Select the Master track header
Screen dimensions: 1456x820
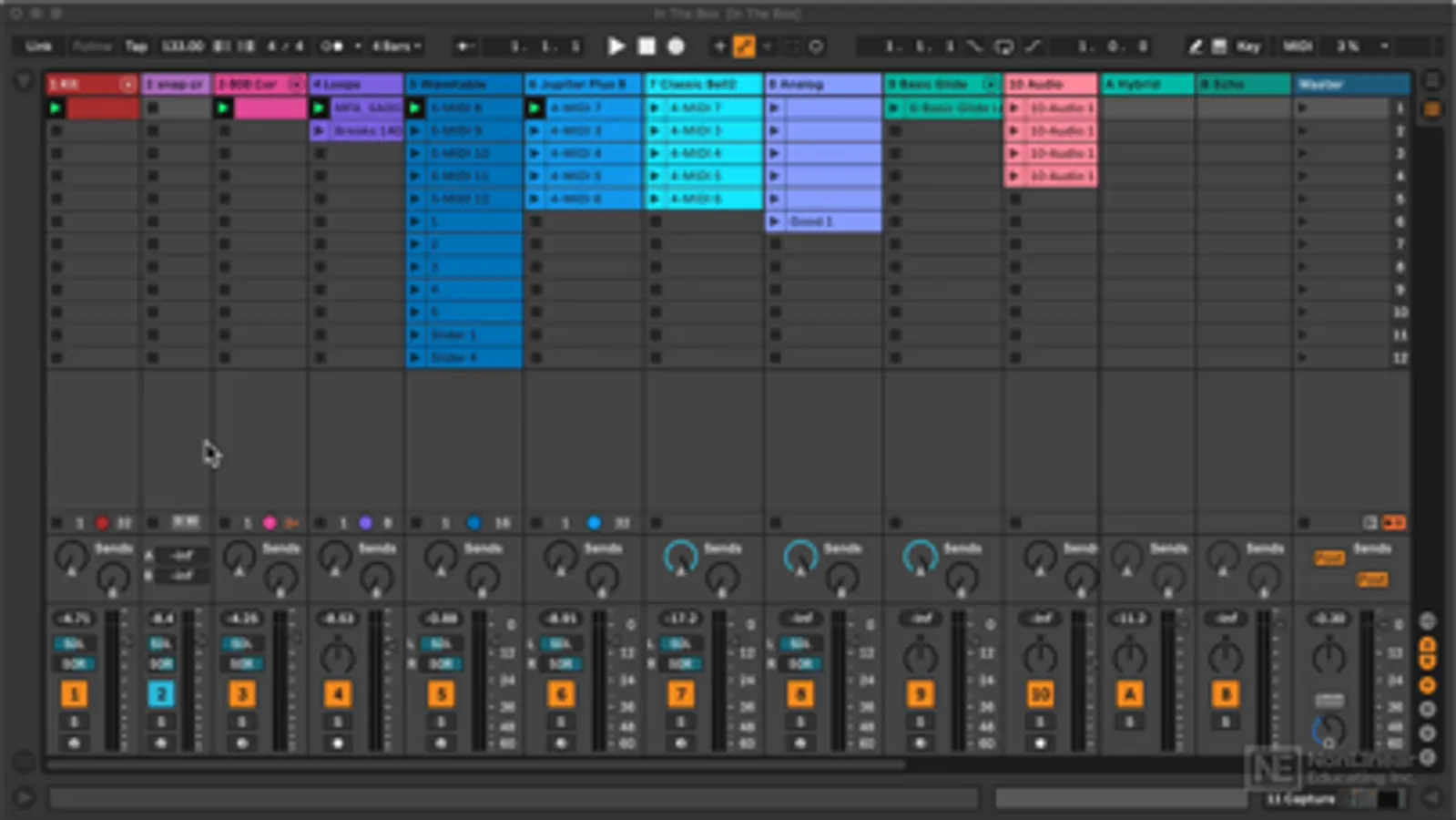(x=1350, y=85)
